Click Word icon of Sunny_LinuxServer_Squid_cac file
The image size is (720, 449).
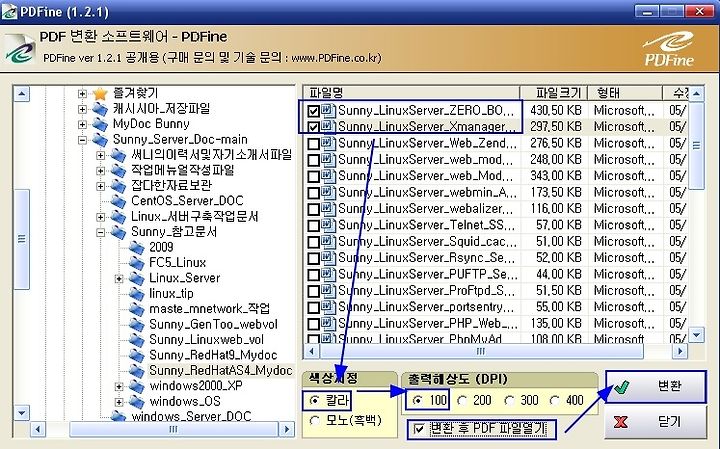[x=327, y=241]
